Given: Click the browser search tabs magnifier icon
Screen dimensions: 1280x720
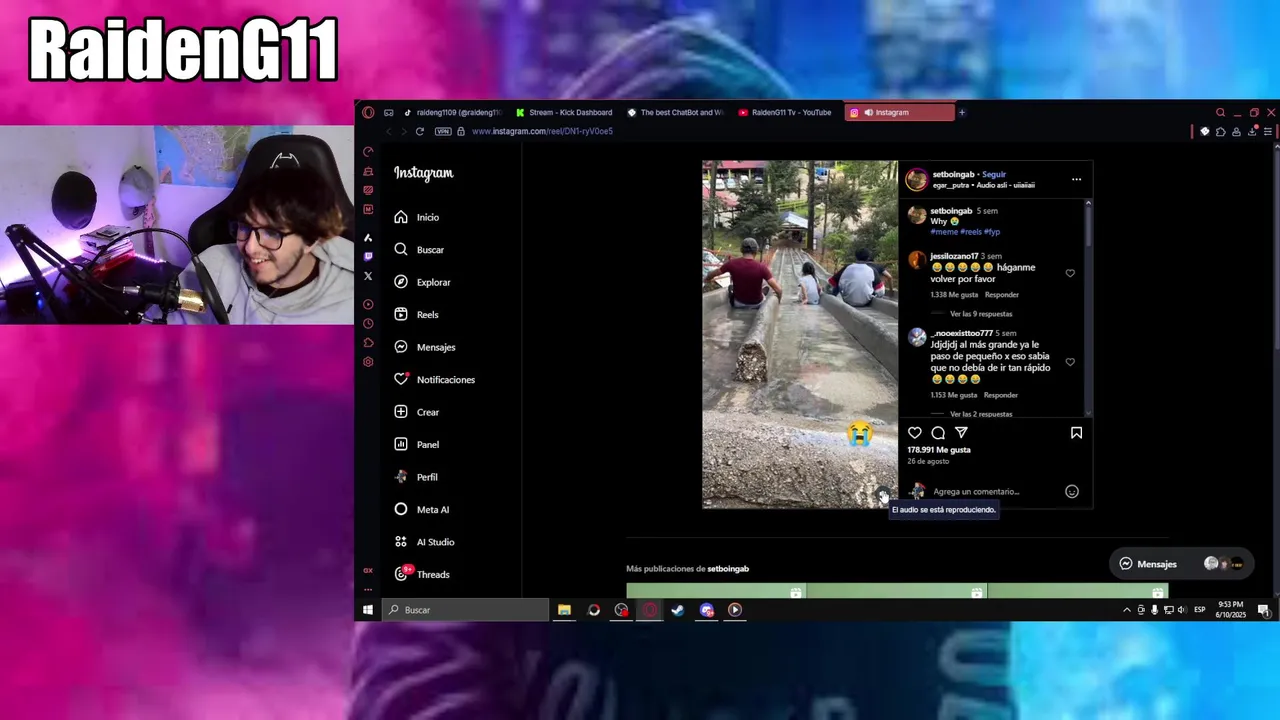Looking at the screenshot, I should click(x=1220, y=112).
